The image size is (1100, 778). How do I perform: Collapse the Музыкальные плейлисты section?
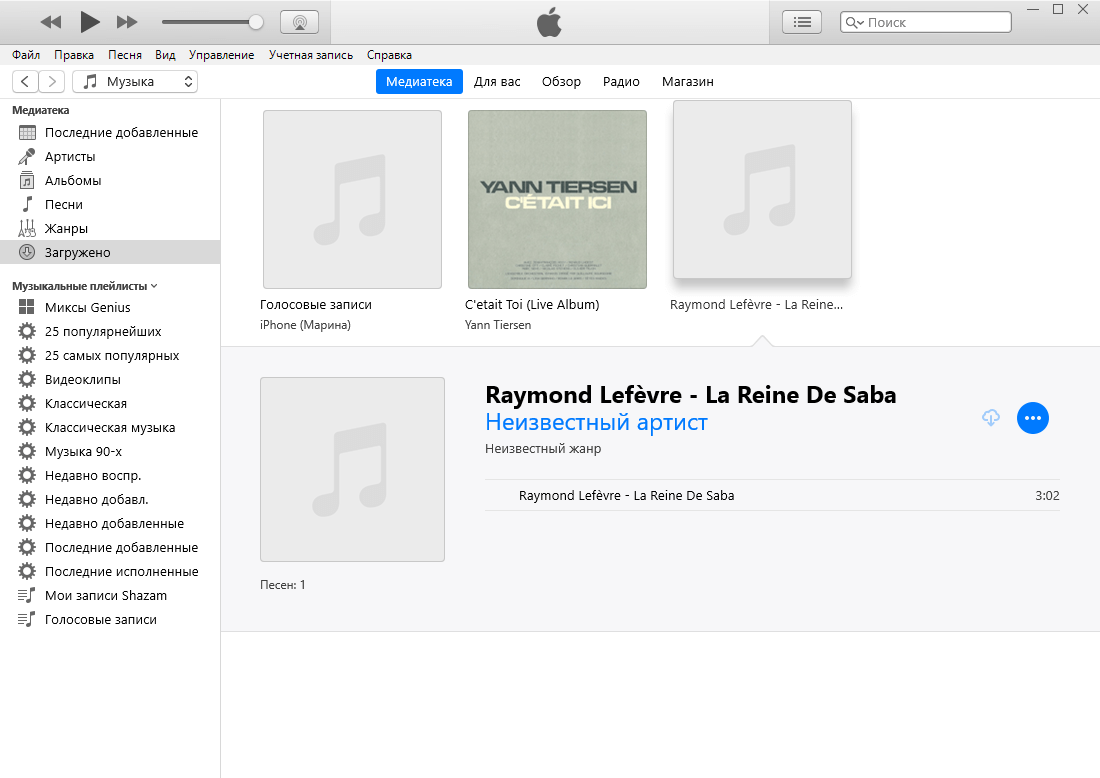153,286
